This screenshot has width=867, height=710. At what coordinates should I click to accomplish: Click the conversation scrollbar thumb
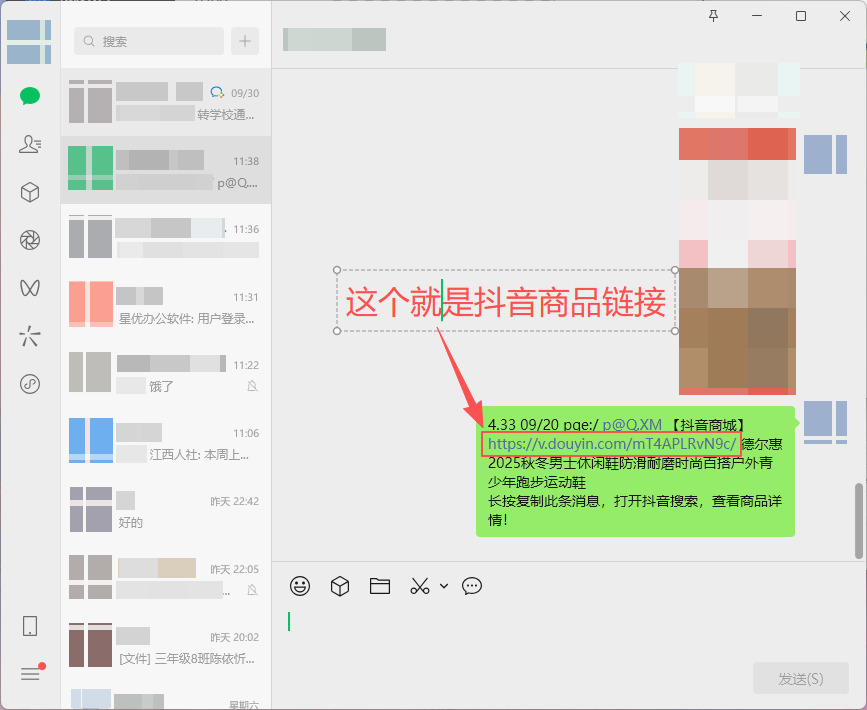click(859, 520)
